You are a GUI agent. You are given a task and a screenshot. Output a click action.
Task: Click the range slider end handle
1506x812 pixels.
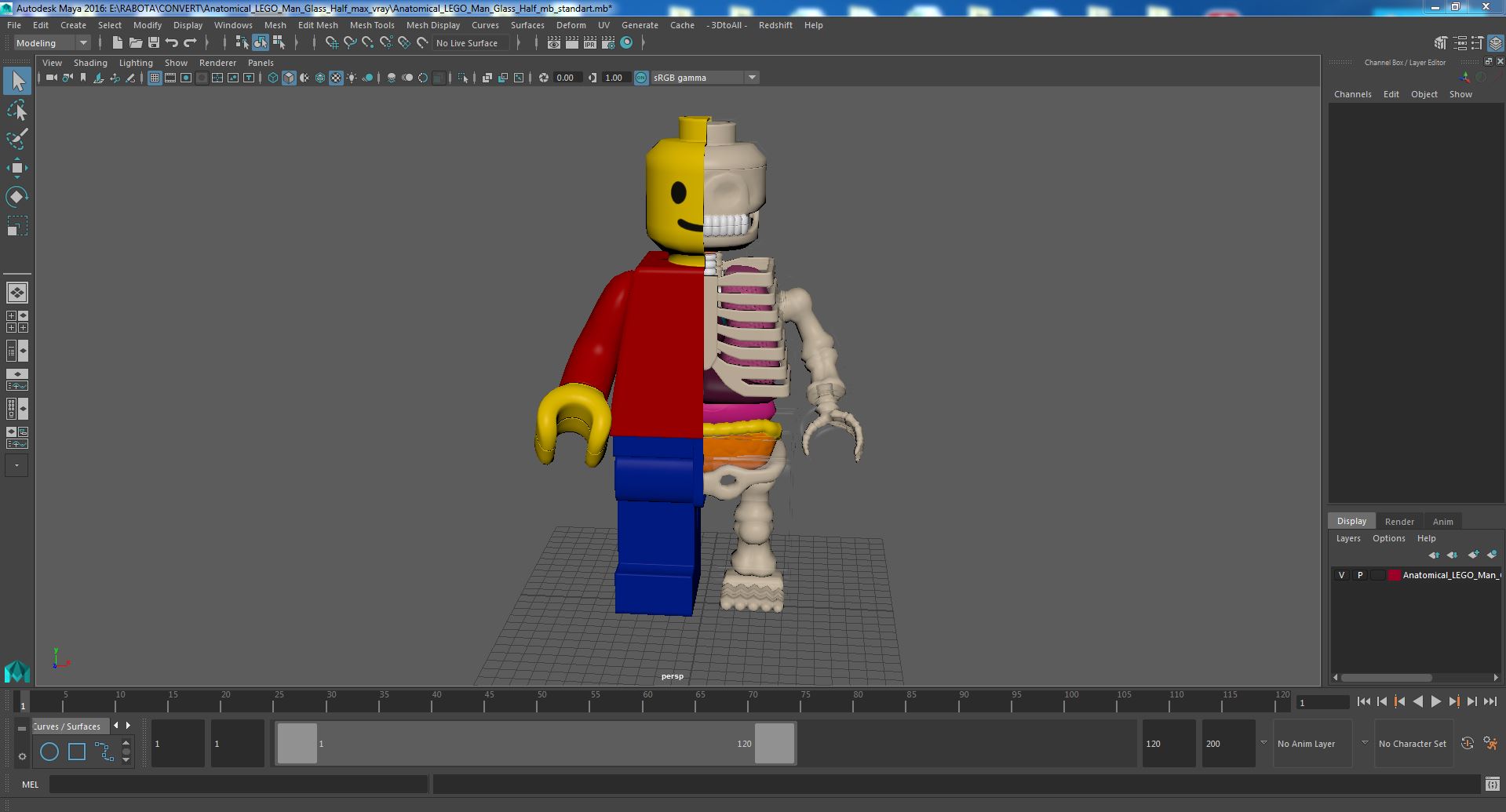(775, 744)
